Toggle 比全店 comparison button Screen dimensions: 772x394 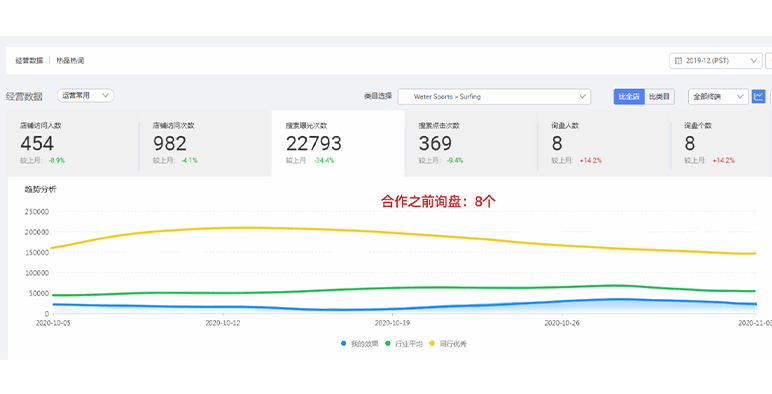coord(629,97)
